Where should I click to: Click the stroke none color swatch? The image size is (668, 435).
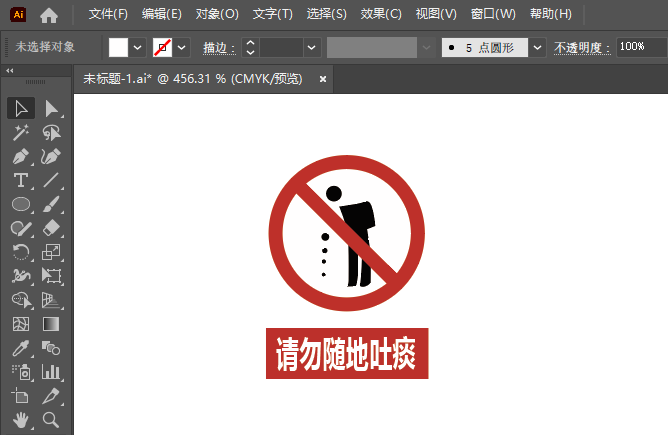(x=162, y=47)
